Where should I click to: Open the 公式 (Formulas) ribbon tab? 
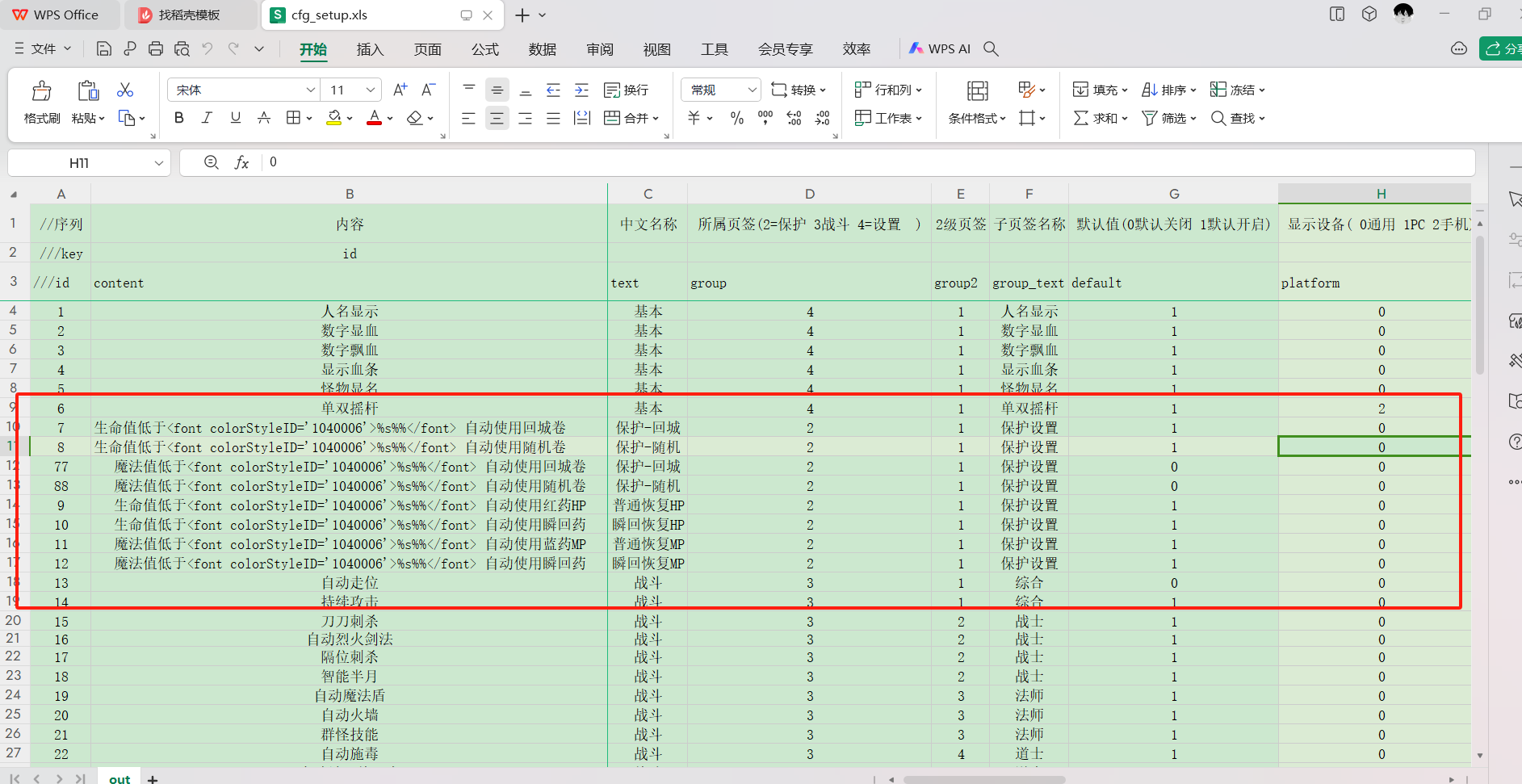pos(484,49)
